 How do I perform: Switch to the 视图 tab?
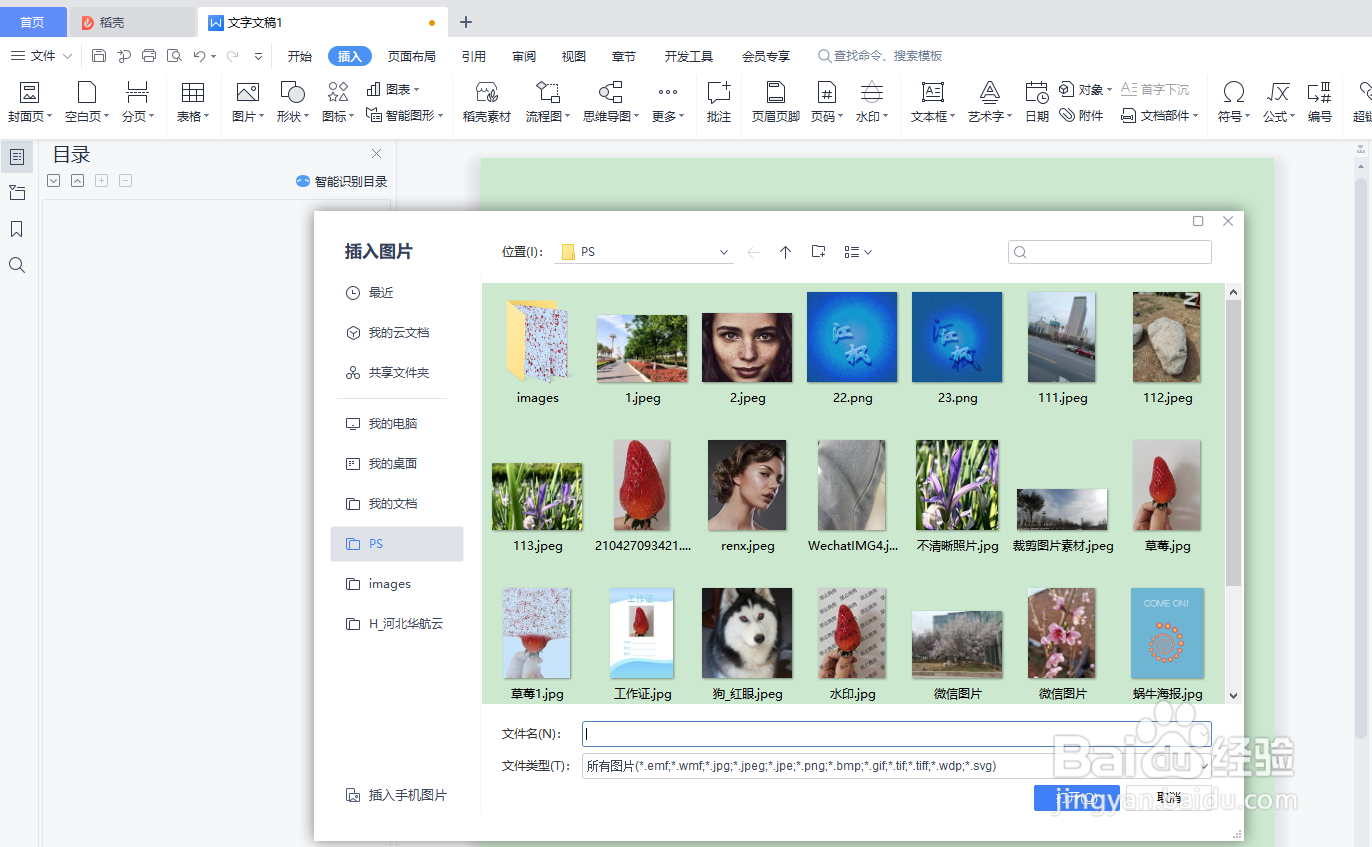574,56
